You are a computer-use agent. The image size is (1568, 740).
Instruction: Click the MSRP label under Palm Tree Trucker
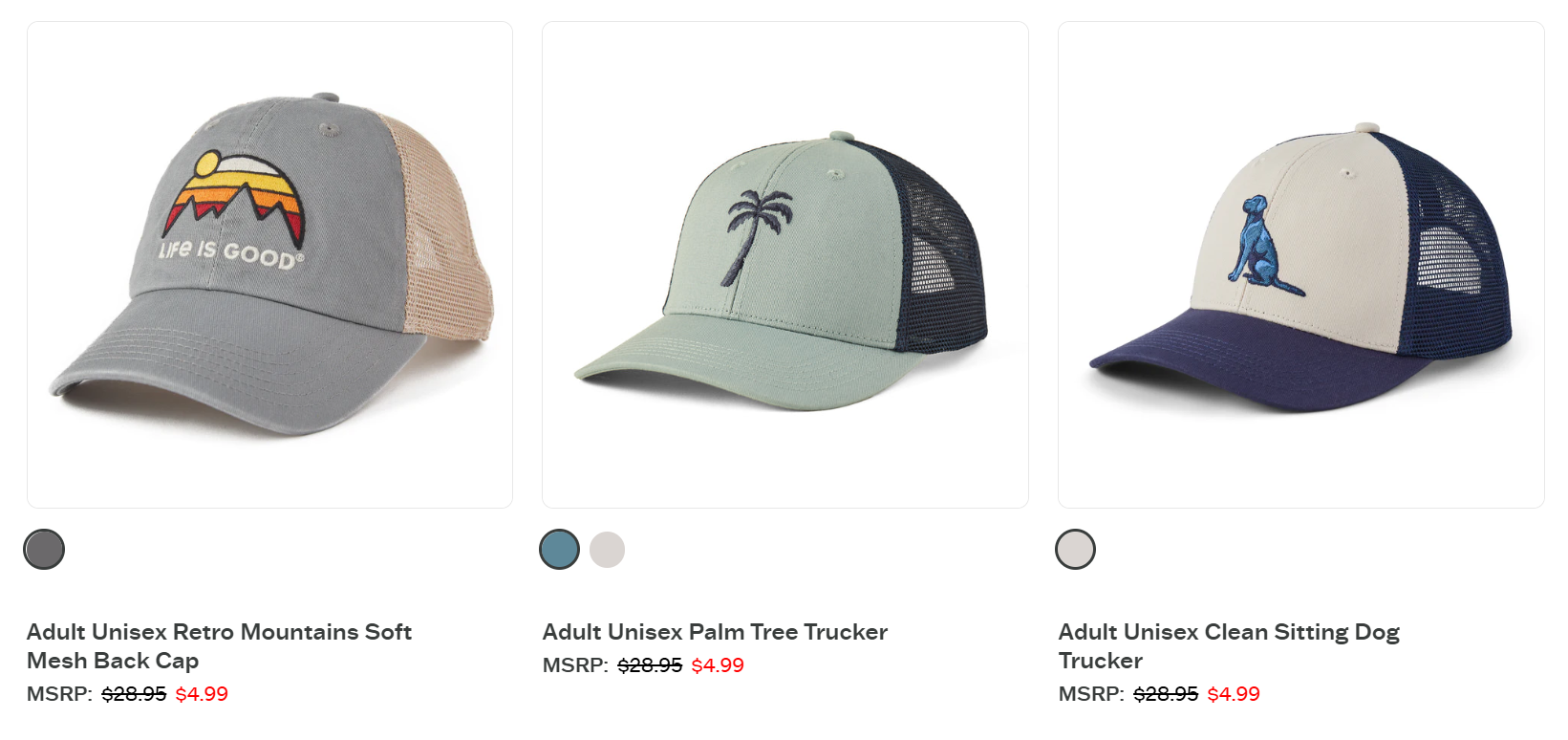[575, 665]
